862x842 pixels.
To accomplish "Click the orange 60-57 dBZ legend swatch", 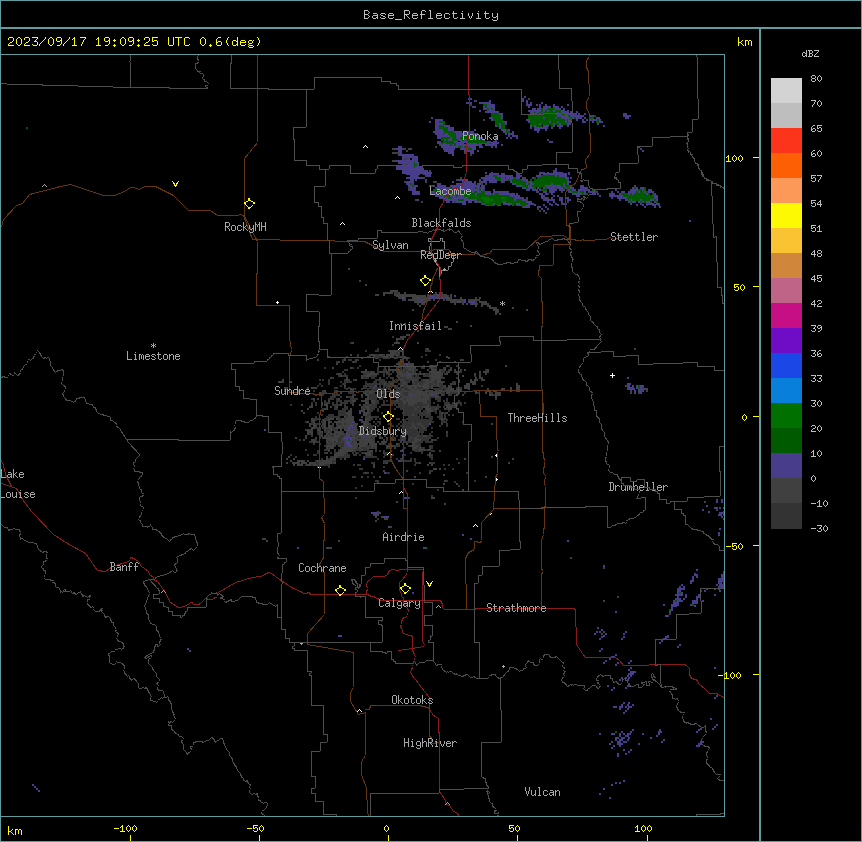I will pyautogui.click(x=786, y=165).
